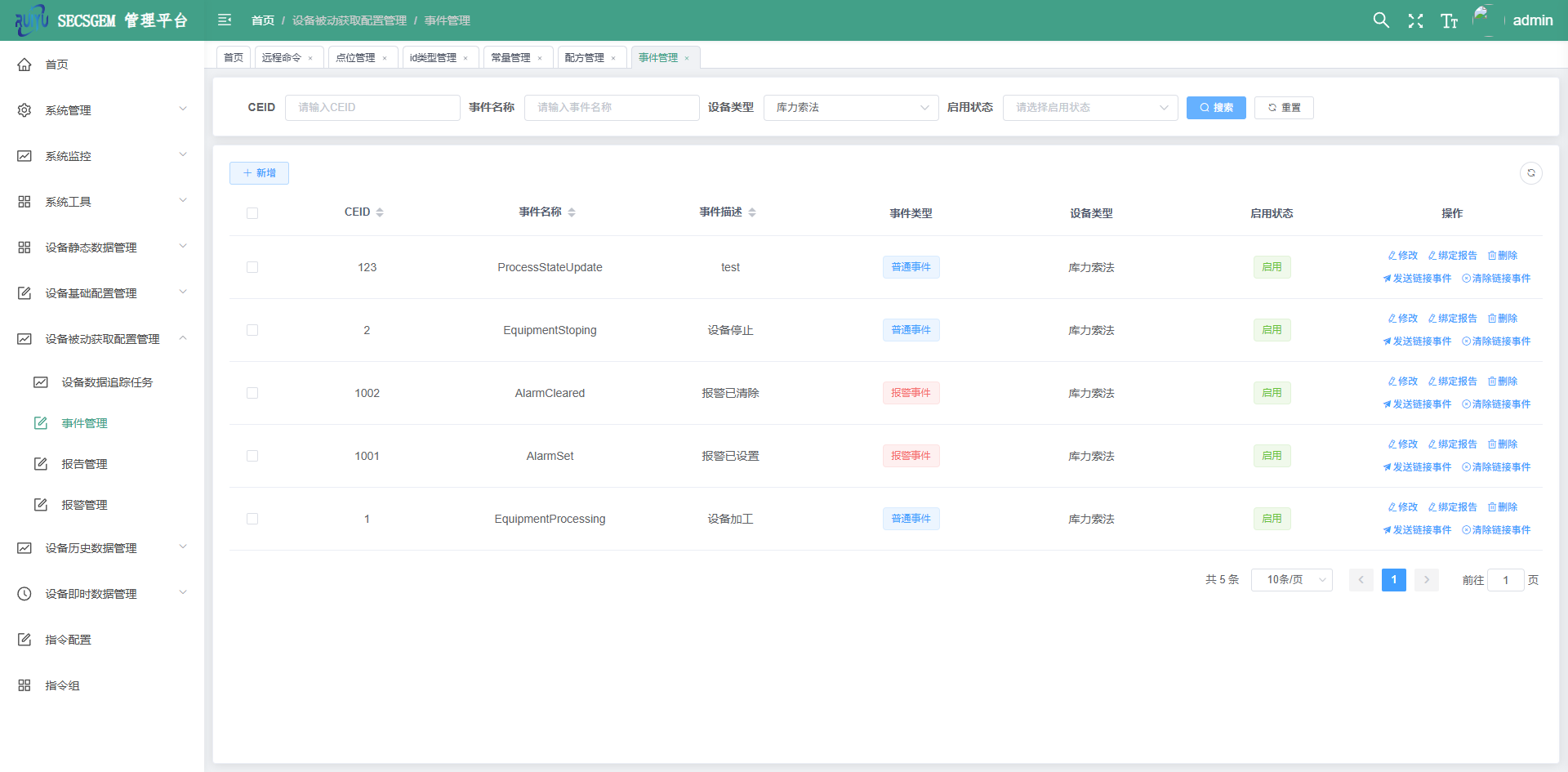Click the CEID input field
This screenshot has height=772, width=1568.
[x=372, y=108]
